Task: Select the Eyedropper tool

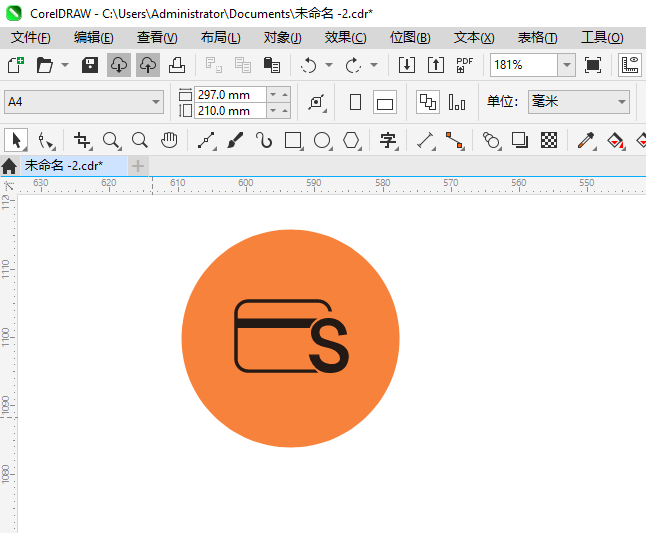Action: coord(588,140)
